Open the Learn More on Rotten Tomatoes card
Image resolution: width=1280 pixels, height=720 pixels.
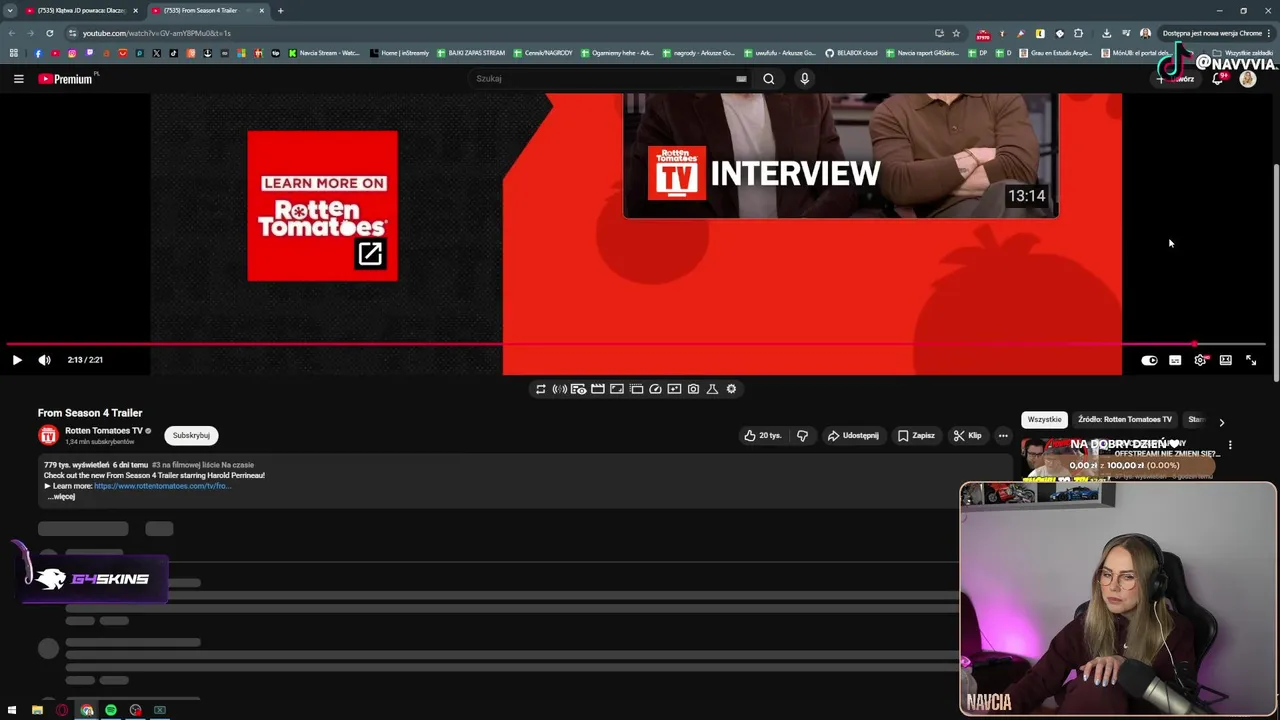[x=322, y=206]
